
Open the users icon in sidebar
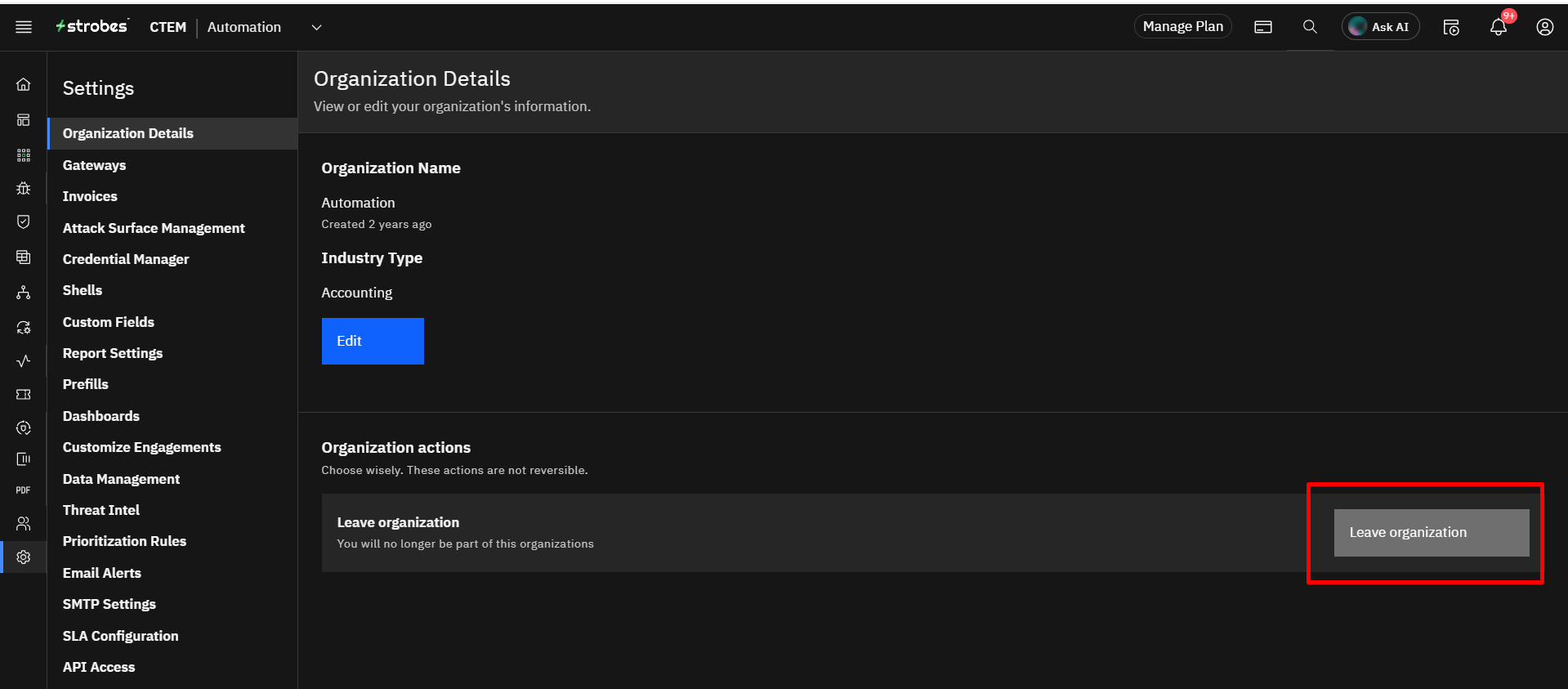pos(24,524)
